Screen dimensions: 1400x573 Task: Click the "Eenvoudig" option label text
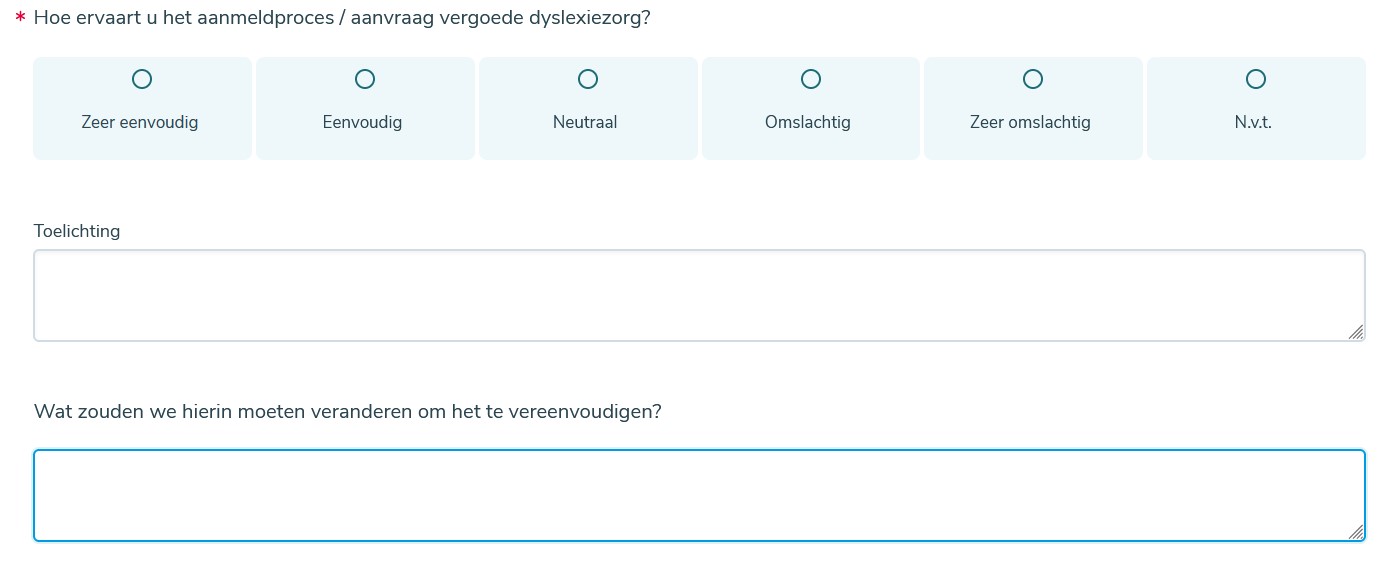362,123
